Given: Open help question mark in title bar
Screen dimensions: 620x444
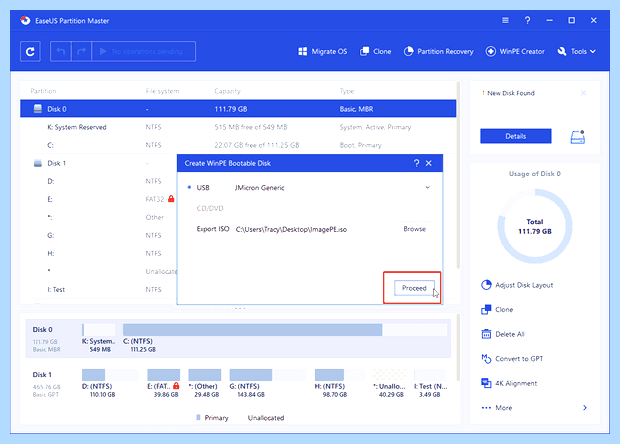Looking at the screenshot, I should point(527,20).
